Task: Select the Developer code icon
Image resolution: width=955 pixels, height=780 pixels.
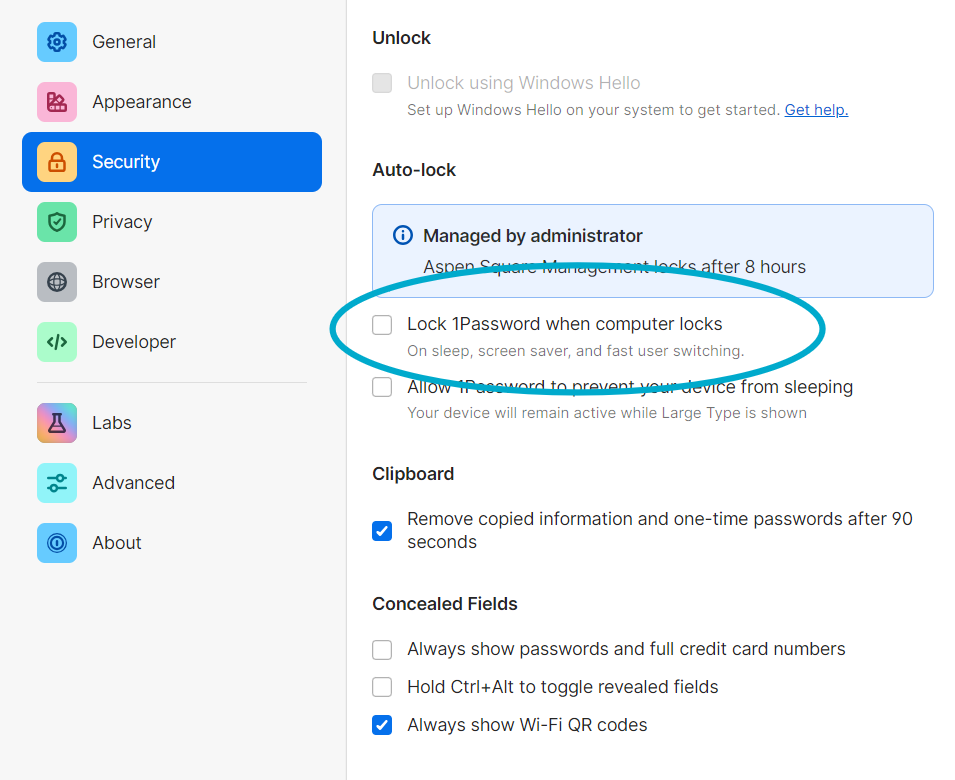Action: [57, 342]
